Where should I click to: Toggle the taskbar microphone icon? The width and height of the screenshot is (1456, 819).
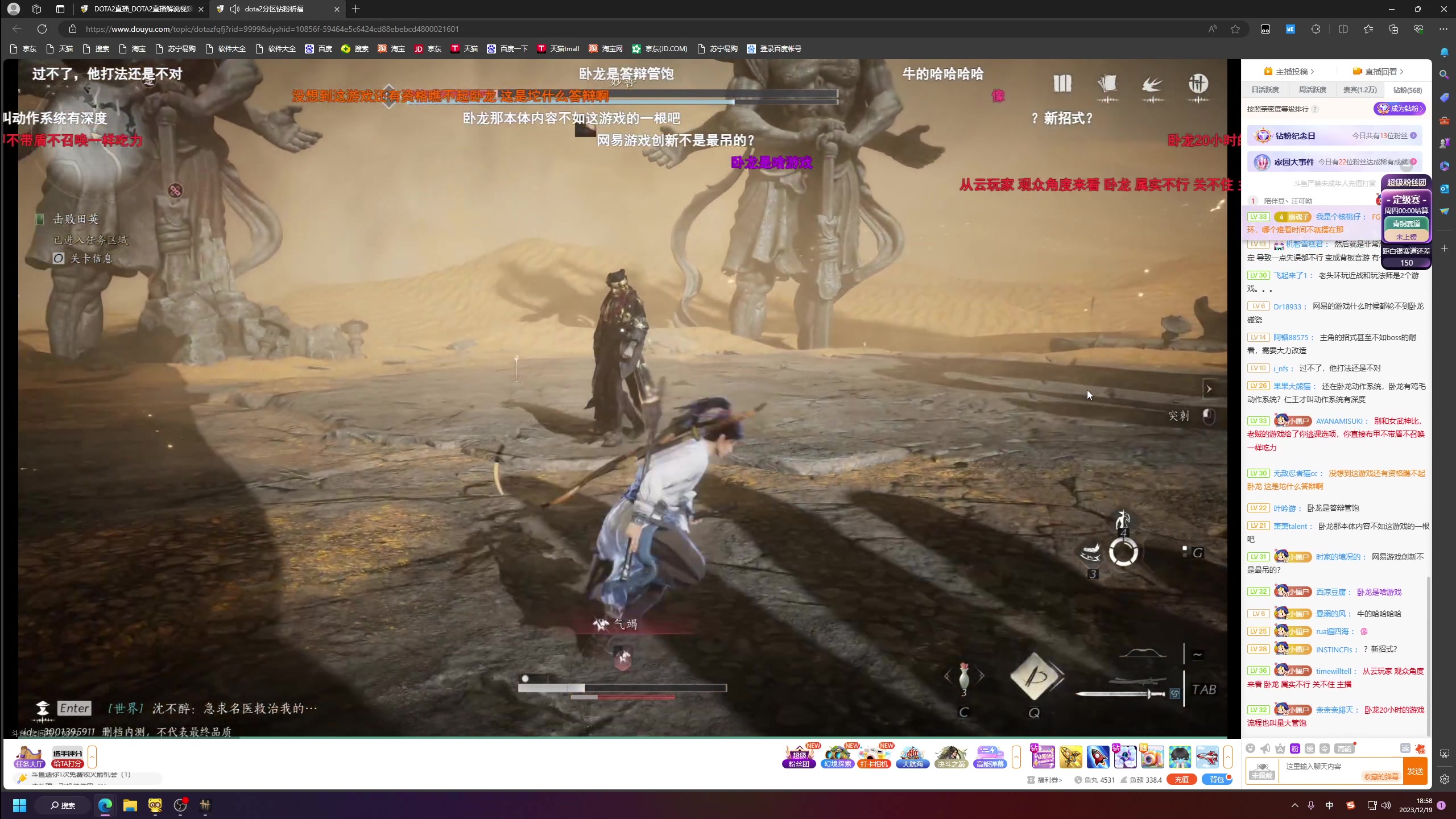coord(1311,805)
